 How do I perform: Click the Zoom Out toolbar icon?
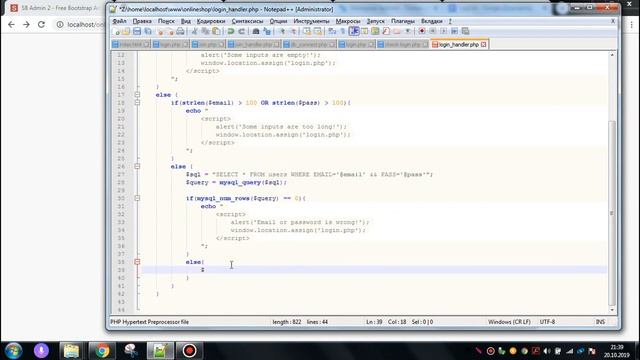pos(293,31)
